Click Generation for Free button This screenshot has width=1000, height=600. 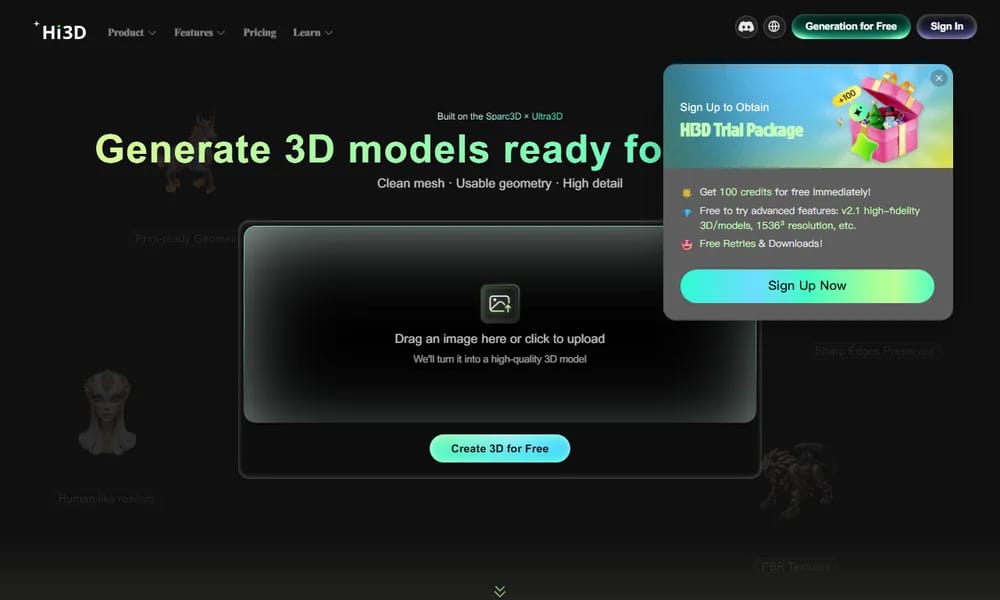click(x=851, y=27)
